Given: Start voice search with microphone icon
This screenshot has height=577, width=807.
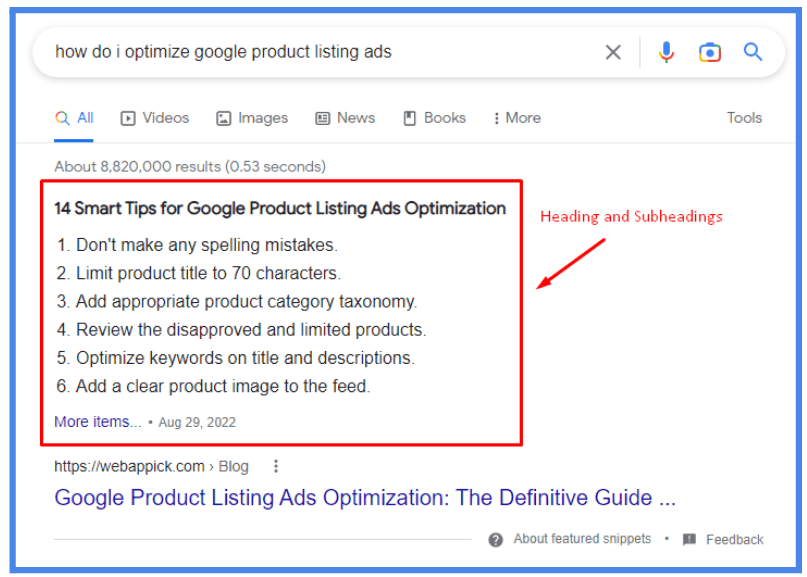Looking at the screenshot, I should point(666,52).
